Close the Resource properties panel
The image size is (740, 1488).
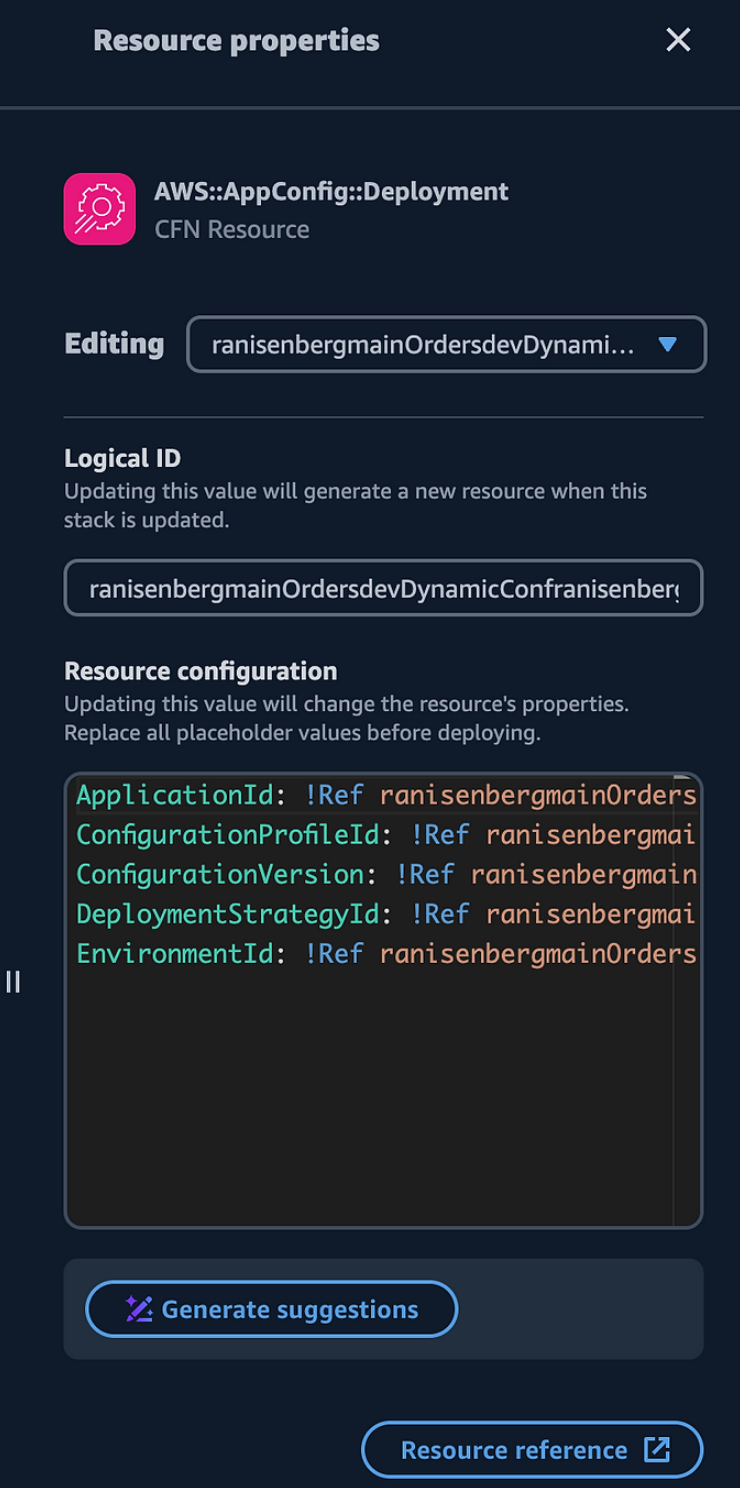pos(678,40)
